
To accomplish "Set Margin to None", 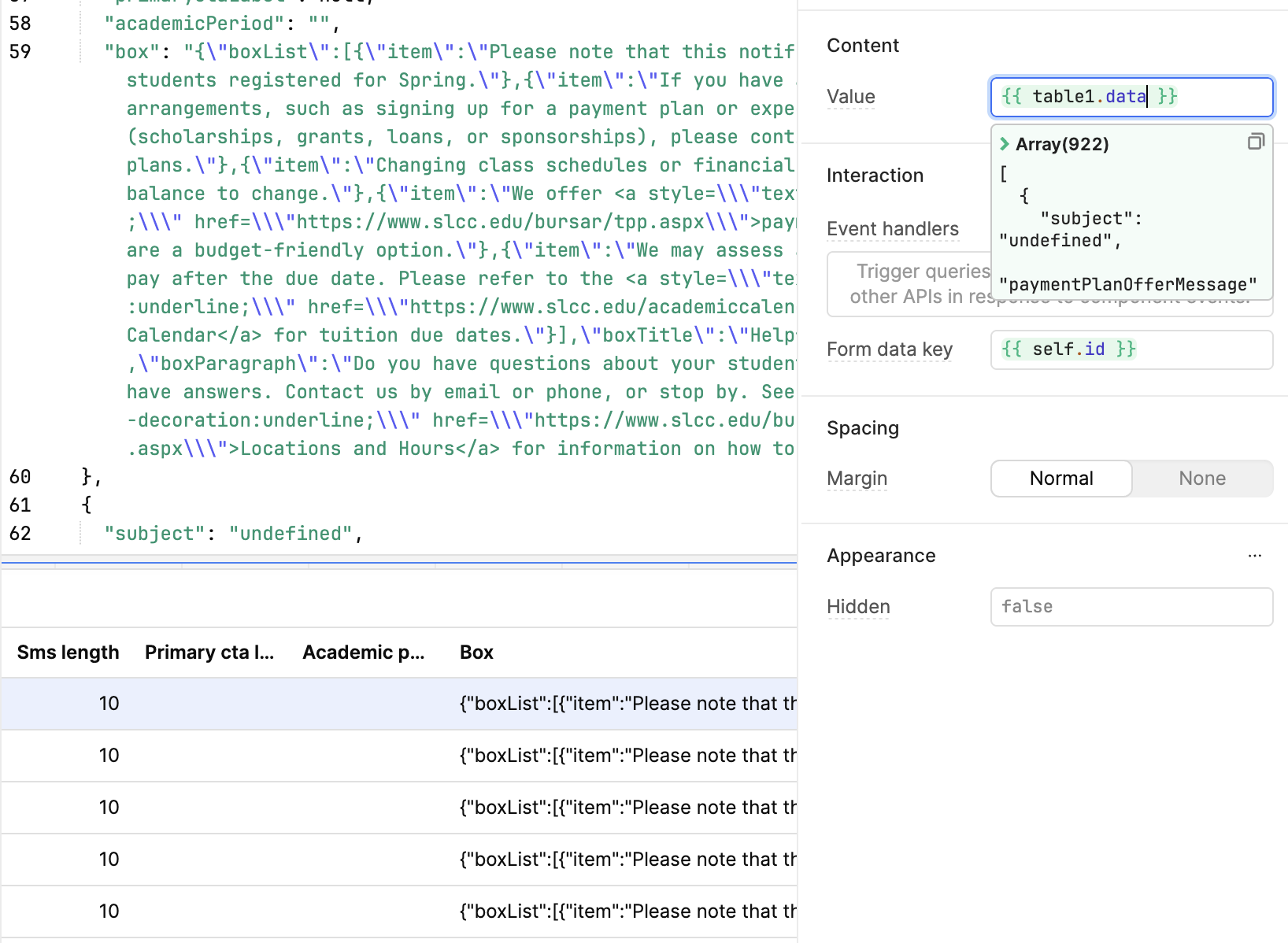I will tap(1201, 479).
